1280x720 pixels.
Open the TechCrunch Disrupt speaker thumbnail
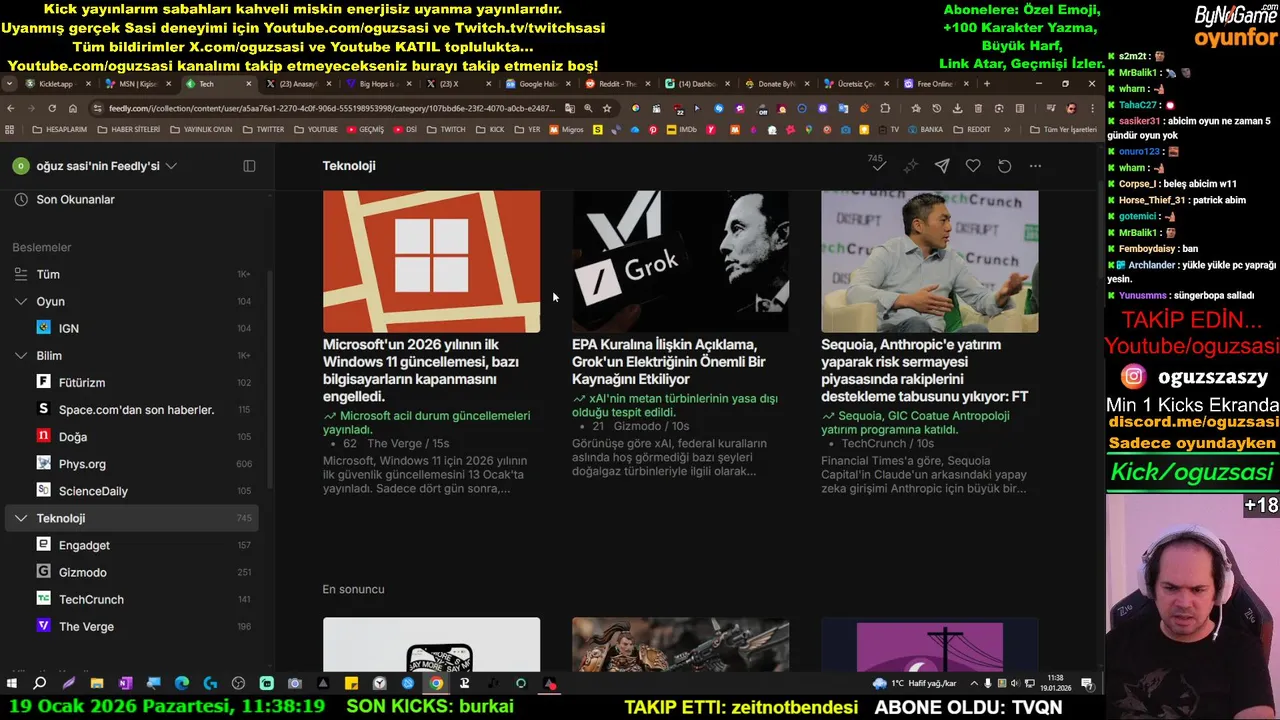pyautogui.click(x=929, y=261)
